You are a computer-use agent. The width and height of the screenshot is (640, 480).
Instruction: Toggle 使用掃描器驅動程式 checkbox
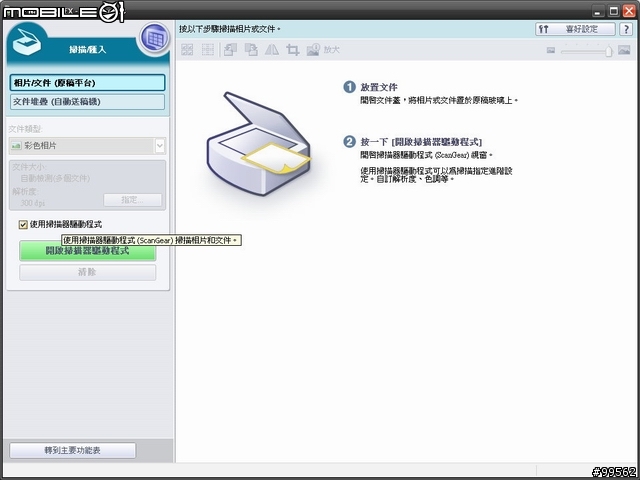point(23,224)
